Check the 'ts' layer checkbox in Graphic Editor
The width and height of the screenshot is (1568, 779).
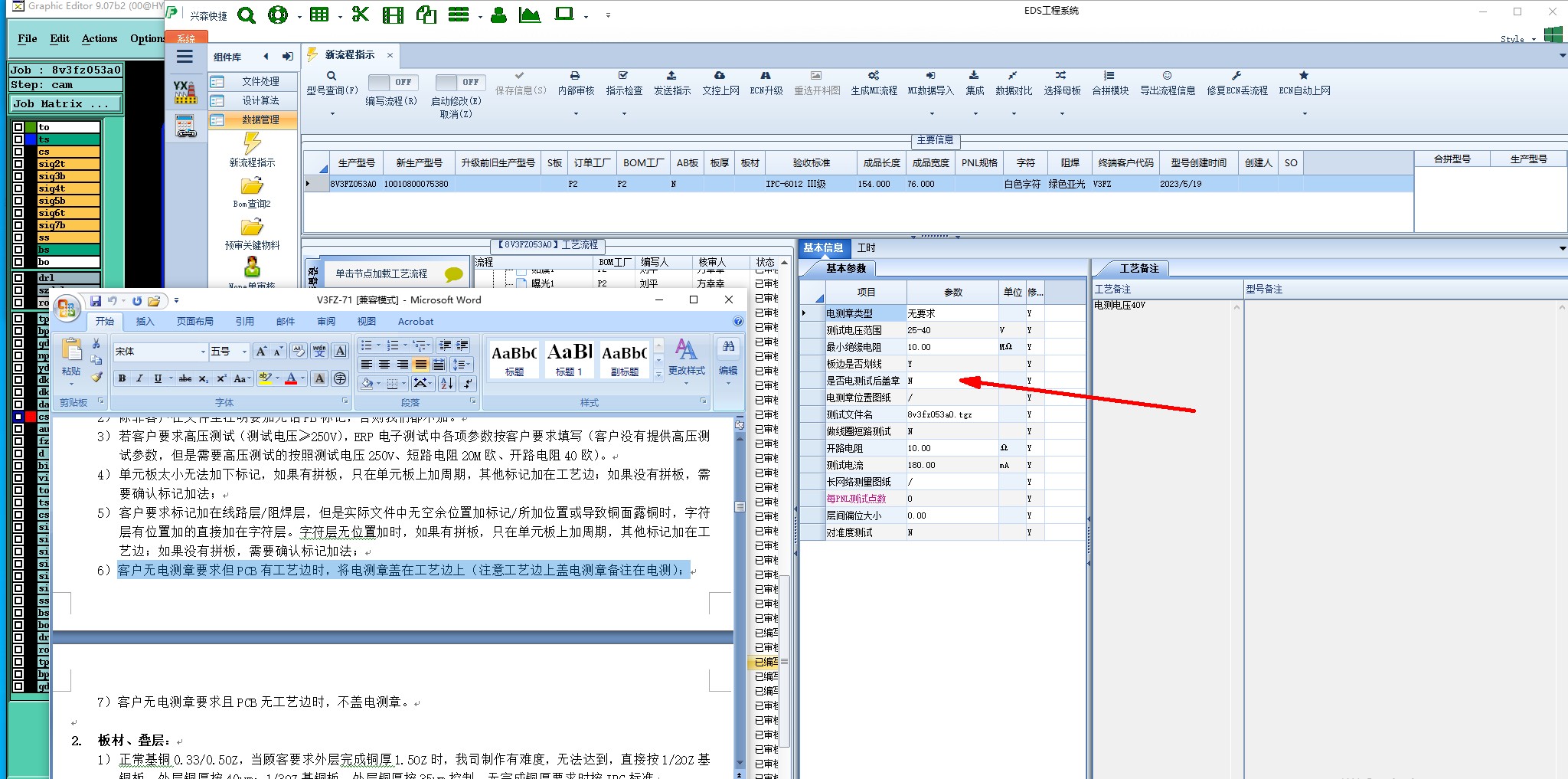tap(18, 139)
